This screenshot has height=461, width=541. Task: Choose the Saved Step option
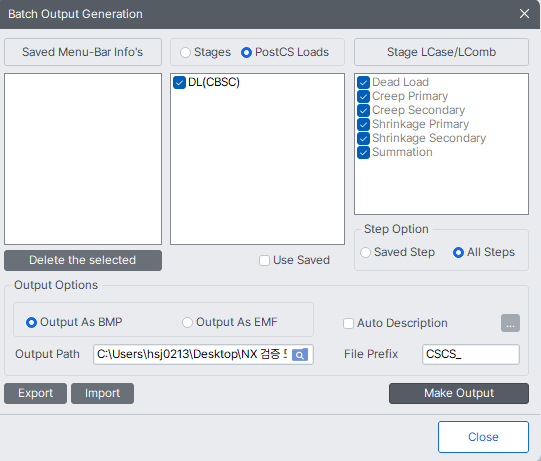(365, 253)
